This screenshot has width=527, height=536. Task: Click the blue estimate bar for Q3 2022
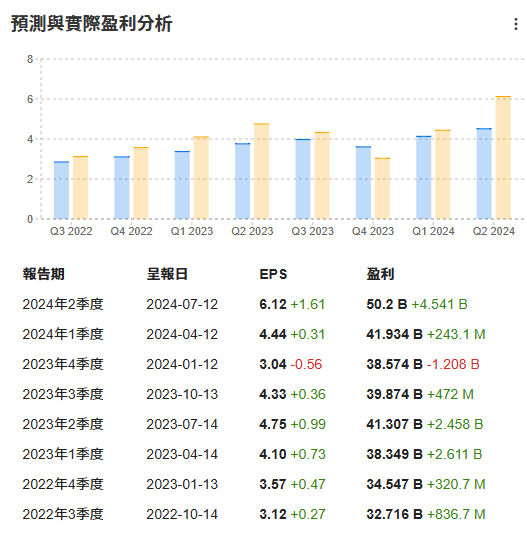tap(62, 190)
